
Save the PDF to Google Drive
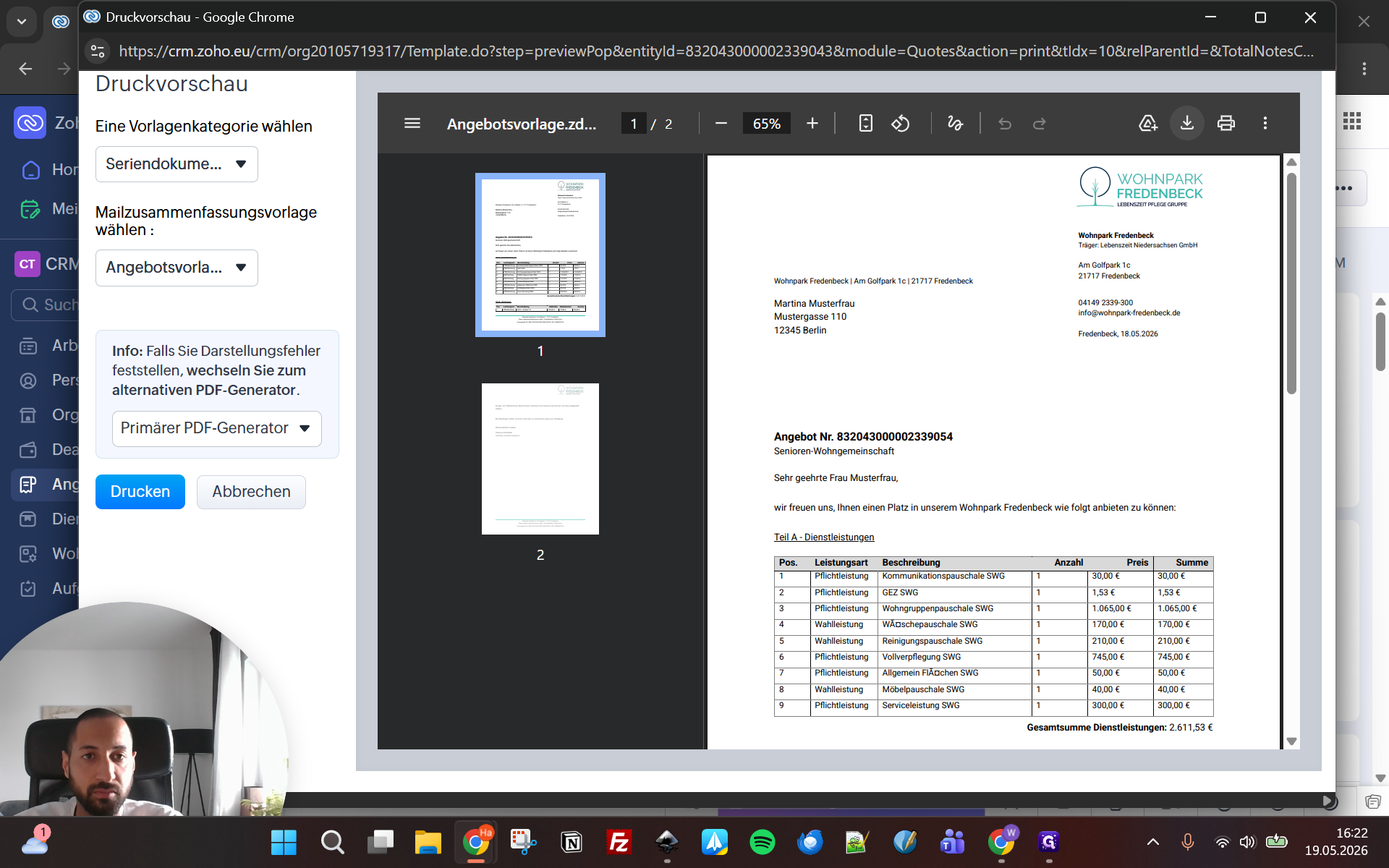1148,124
